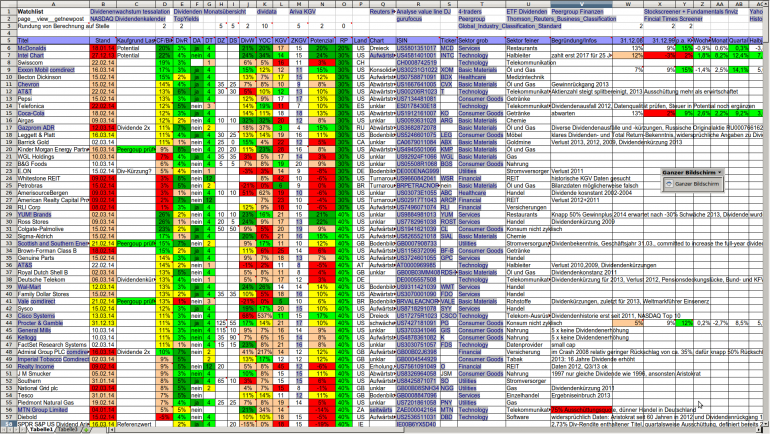Image resolution: width=770 pixels, height=434 pixels.
Task: Select the Potenzial header cell
Action: [x=322, y=41]
